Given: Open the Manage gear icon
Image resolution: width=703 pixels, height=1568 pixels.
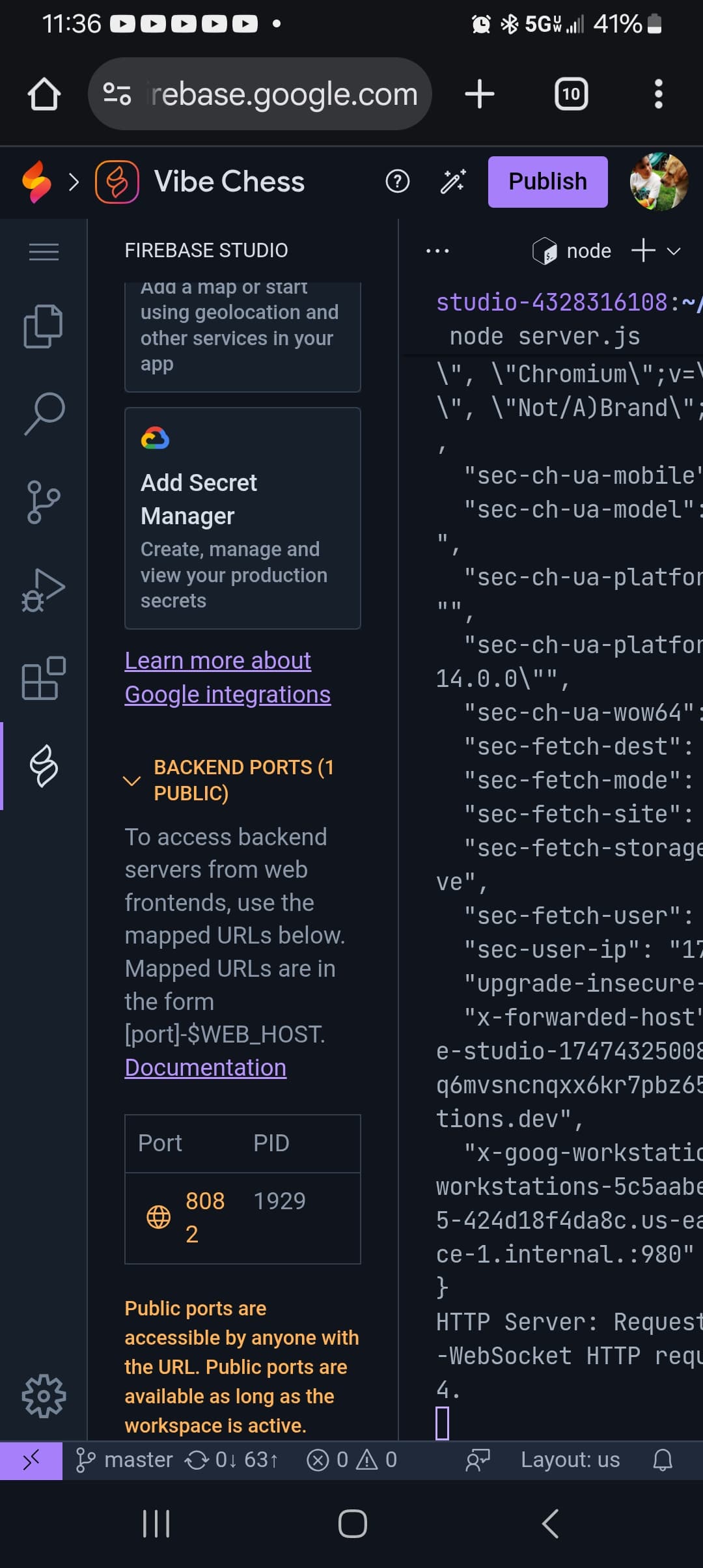Looking at the screenshot, I should [x=44, y=1396].
